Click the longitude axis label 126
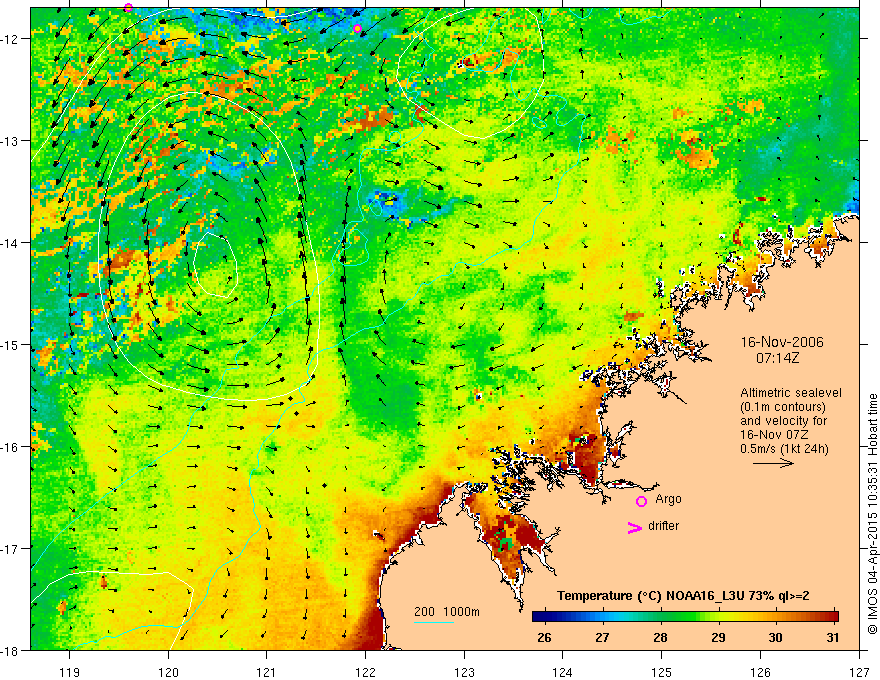Viewport: 880px width, 680px height. tap(760, 673)
